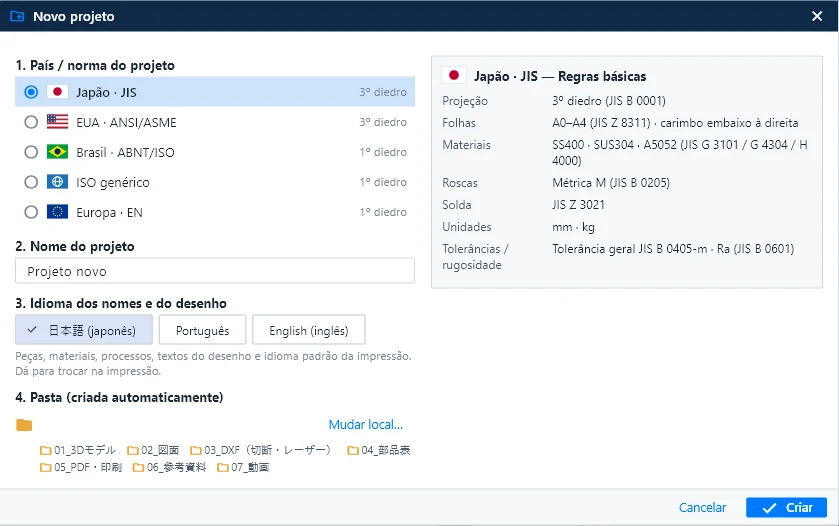The height and width of the screenshot is (526, 839).
Task: Click the '1º diedro' label in ISO genérico row
Action: [x=383, y=182]
